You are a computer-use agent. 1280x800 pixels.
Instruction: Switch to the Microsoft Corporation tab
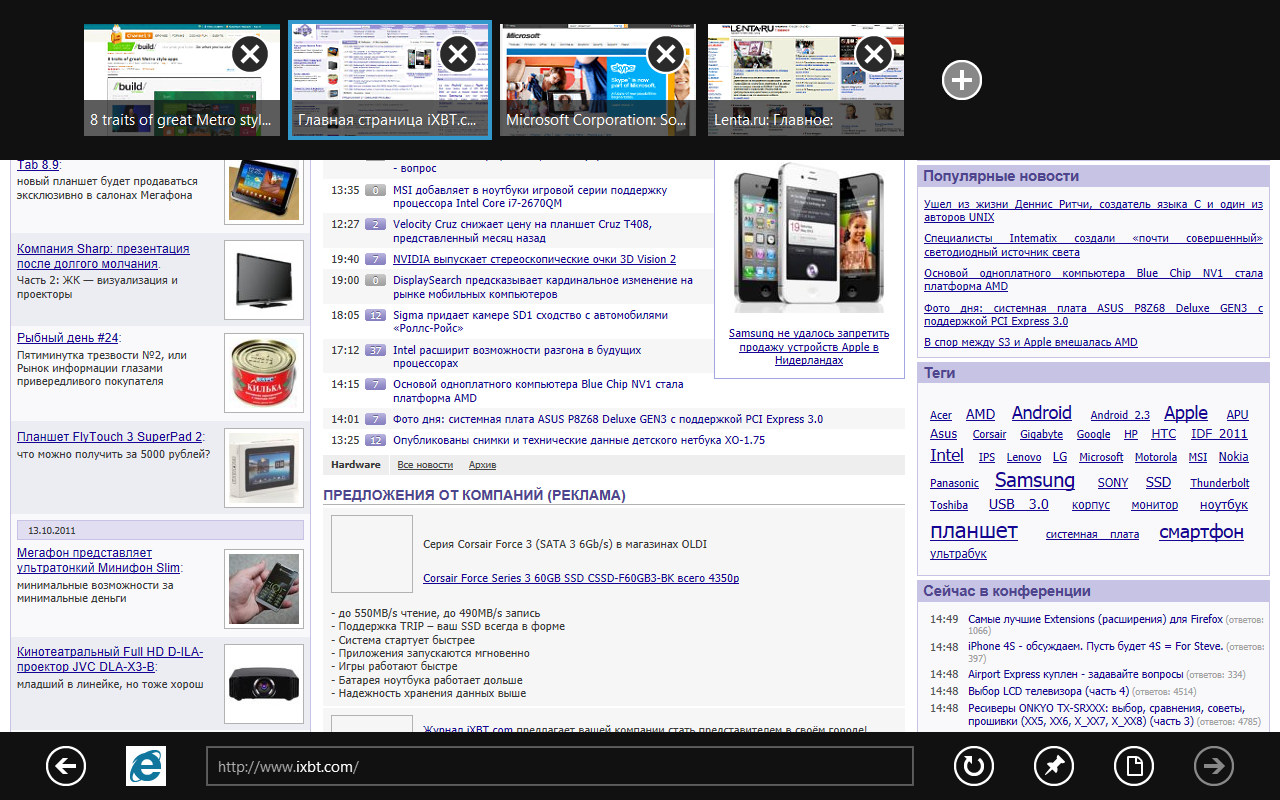(x=598, y=81)
